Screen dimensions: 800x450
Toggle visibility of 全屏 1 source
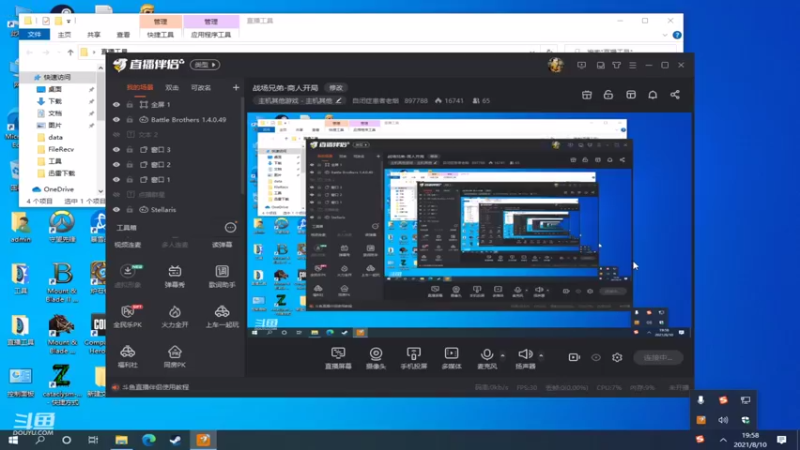click(116, 105)
